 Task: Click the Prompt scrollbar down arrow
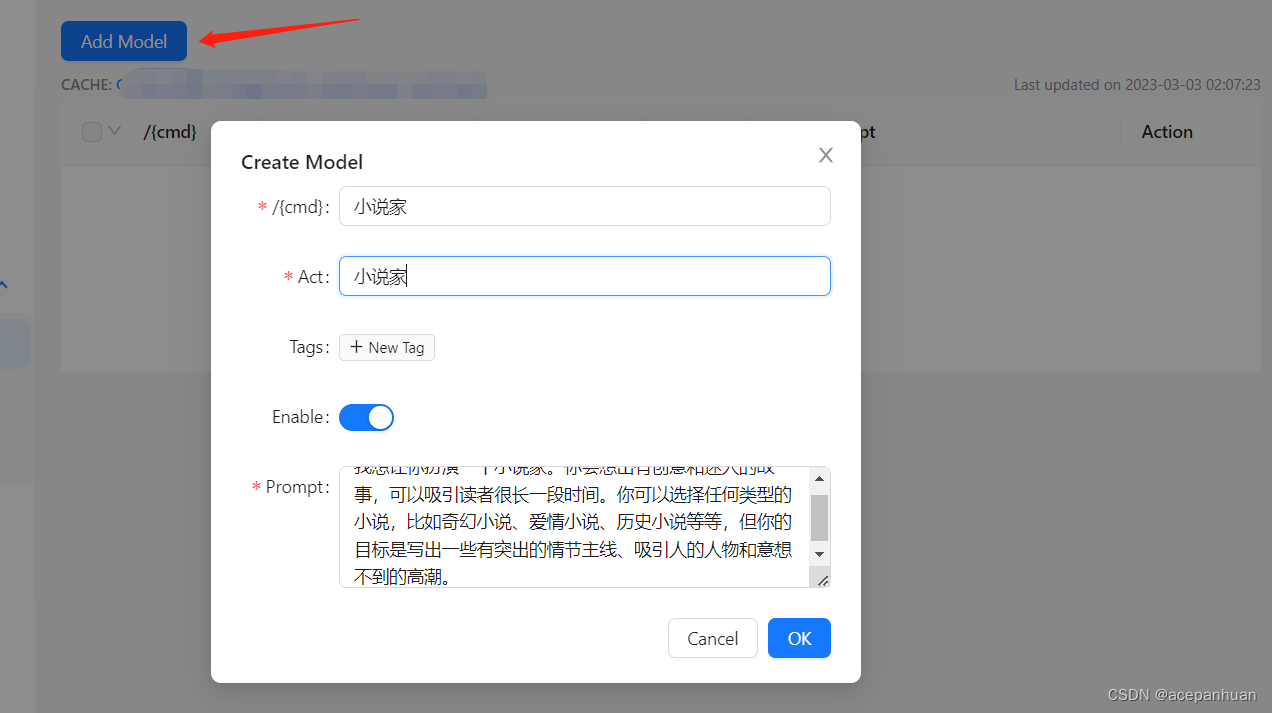click(819, 553)
